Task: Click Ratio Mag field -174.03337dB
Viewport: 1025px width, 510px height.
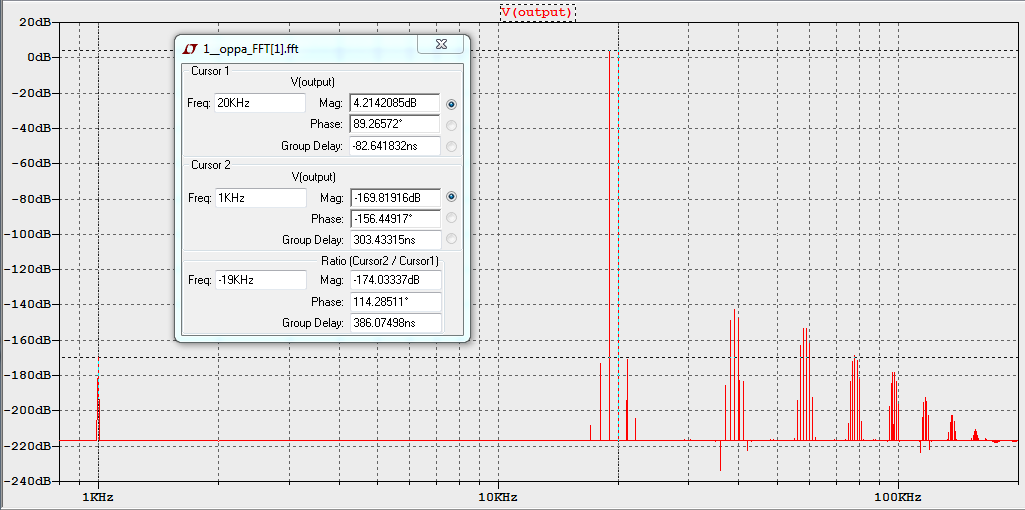Action: coord(395,280)
